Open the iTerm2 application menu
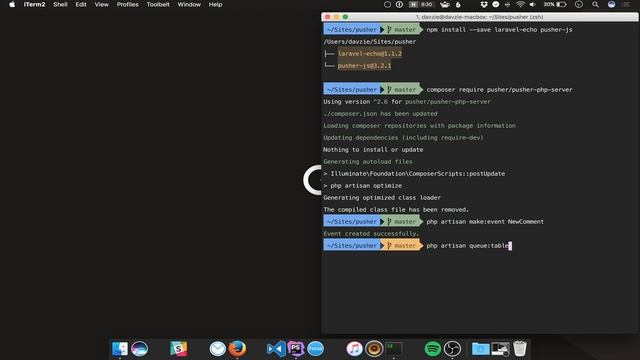Screen dimensions: 640x360 [x=34, y=4]
